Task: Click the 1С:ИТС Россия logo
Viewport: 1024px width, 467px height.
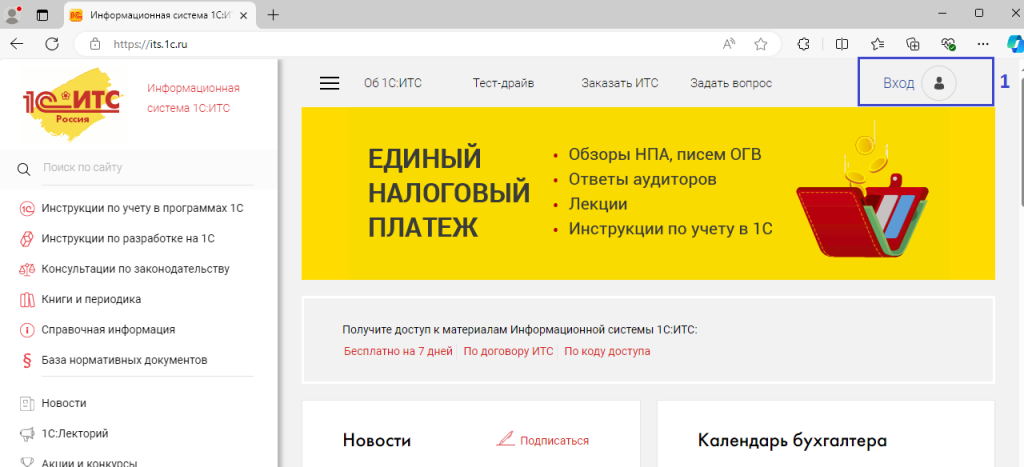Action: [x=72, y=105]
